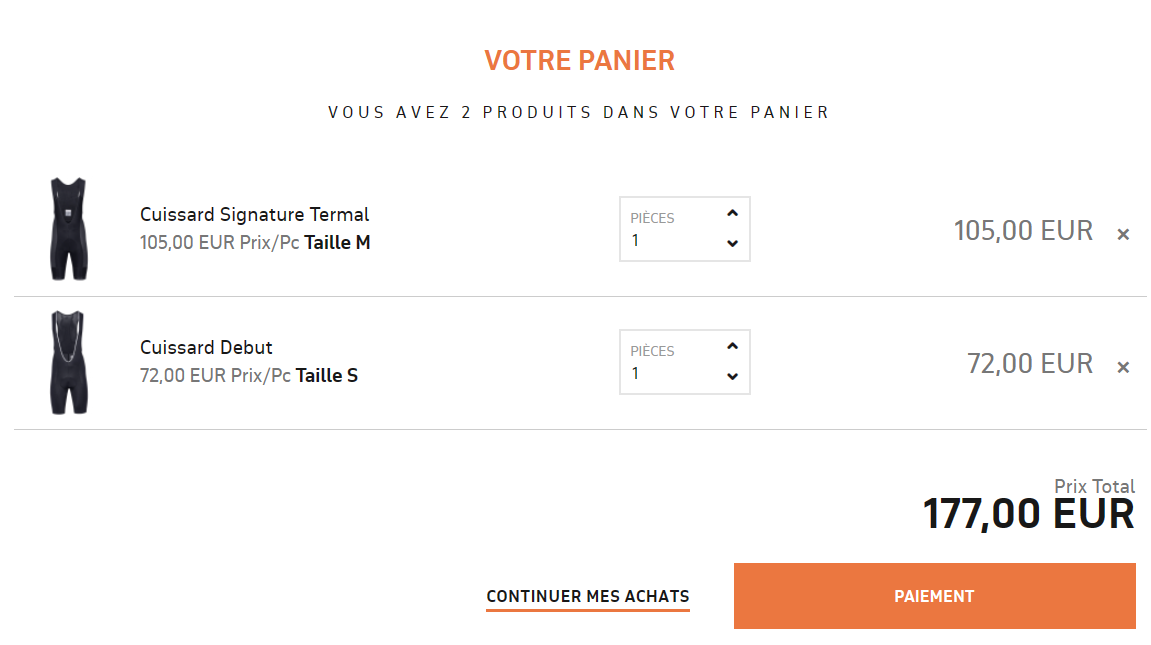Open the Cuissard Signature Termal product name
The width and height of the screenshot is (1151, 645).
[254, 214]
